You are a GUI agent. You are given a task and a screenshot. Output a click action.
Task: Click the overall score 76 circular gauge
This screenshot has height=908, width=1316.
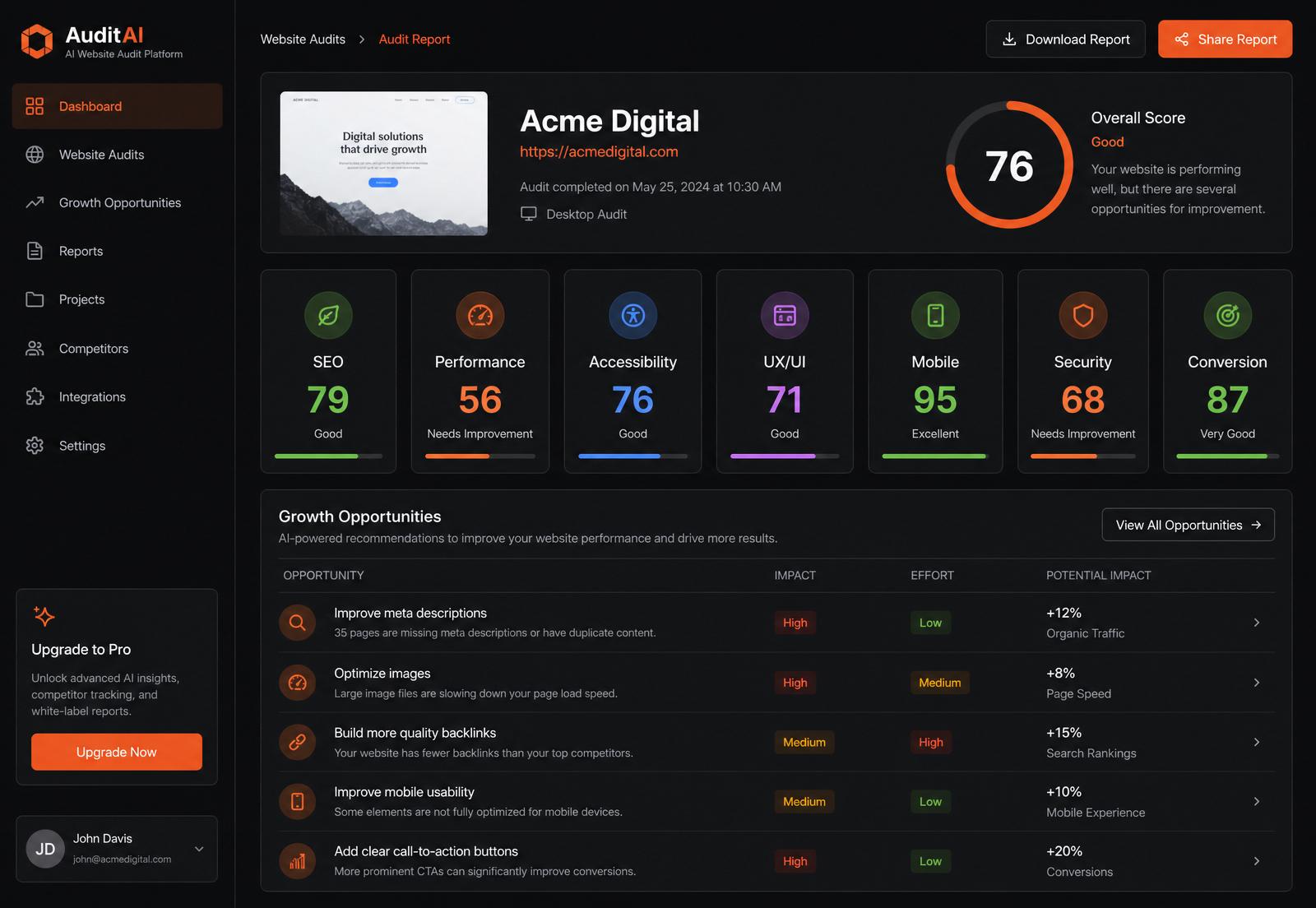1009,164
